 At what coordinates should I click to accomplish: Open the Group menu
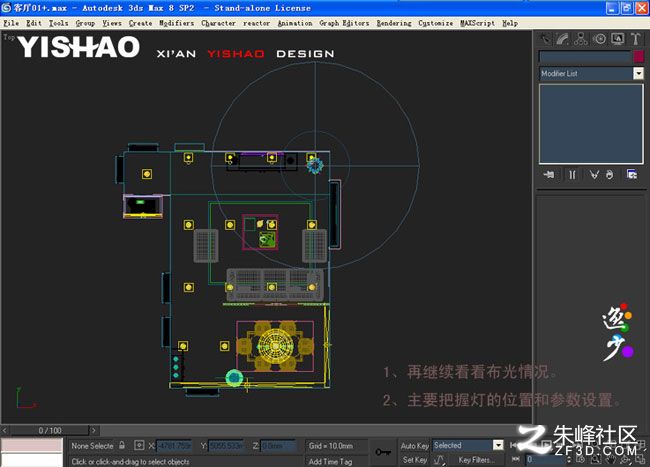[85, 23]
